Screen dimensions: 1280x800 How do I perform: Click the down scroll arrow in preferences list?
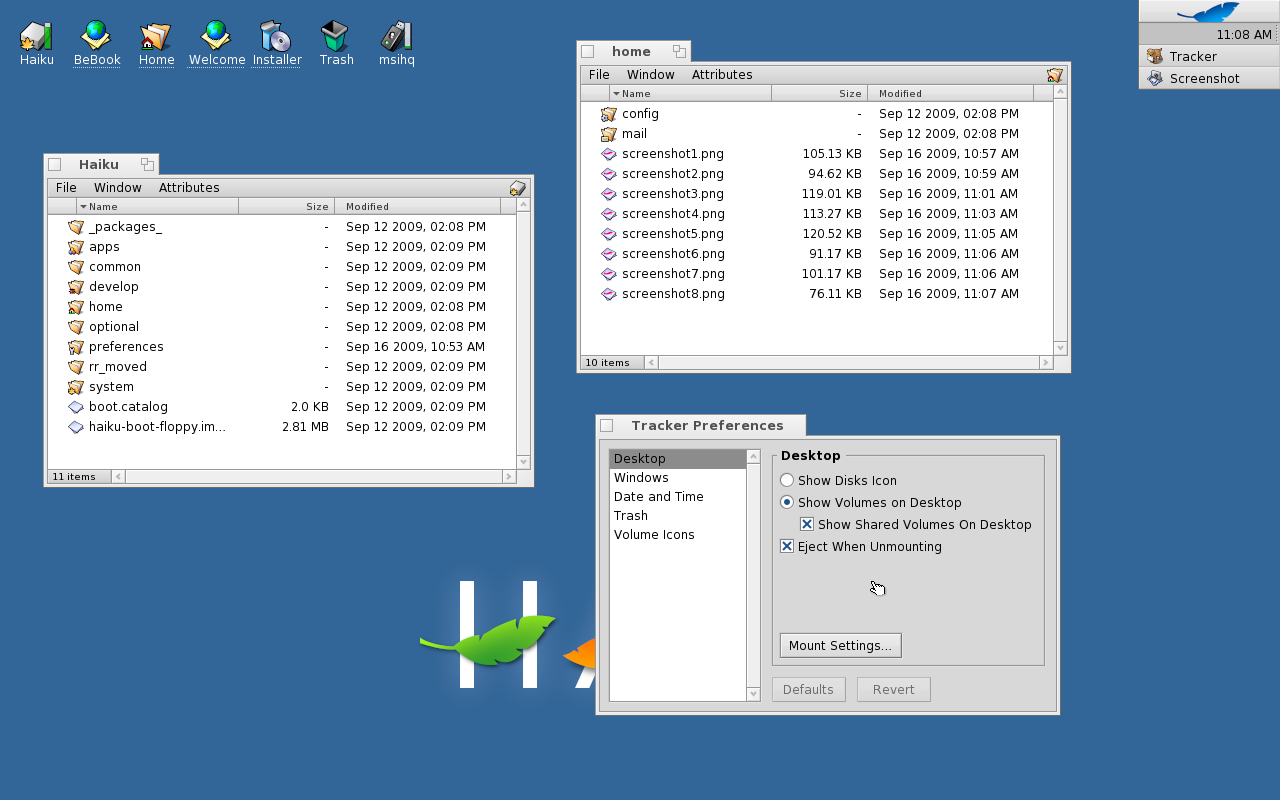click(753, 694)
